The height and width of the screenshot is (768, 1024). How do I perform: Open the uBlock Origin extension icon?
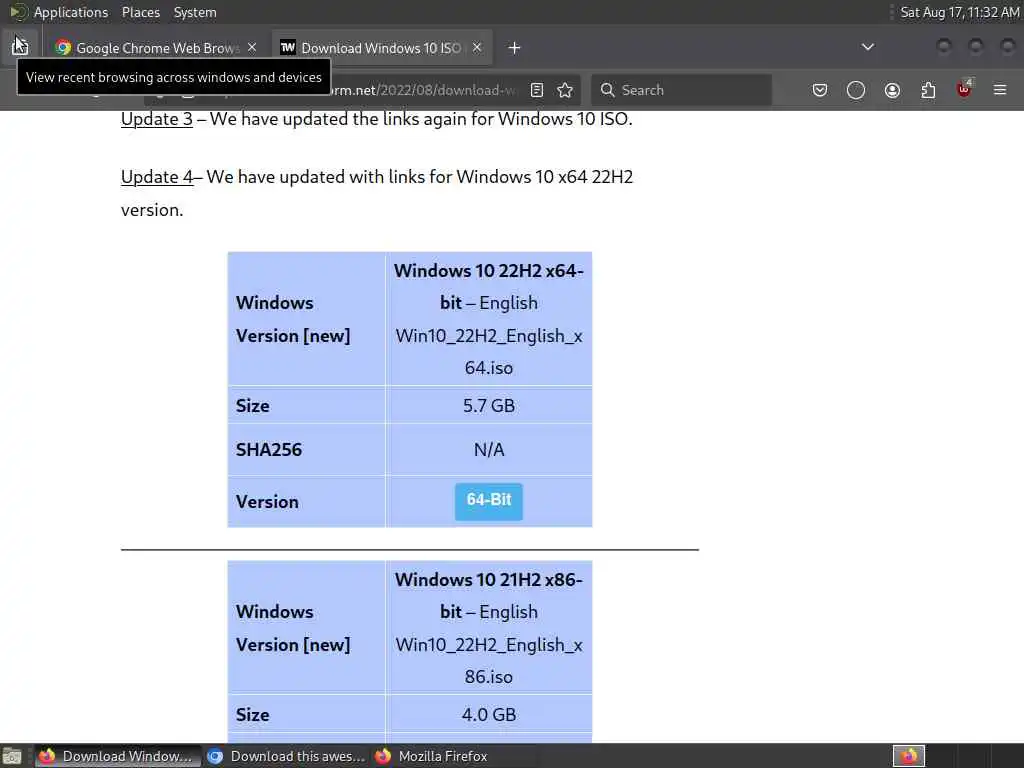coord(965,89)
